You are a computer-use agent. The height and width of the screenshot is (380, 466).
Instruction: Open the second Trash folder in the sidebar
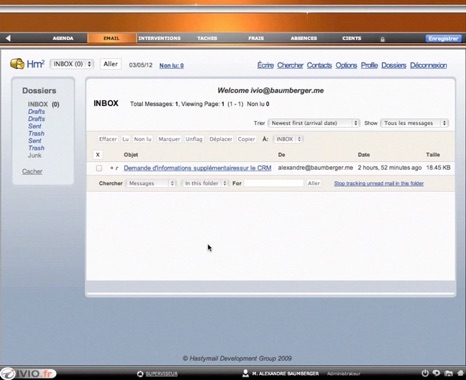pyautogui.click(x=36, y=148)
